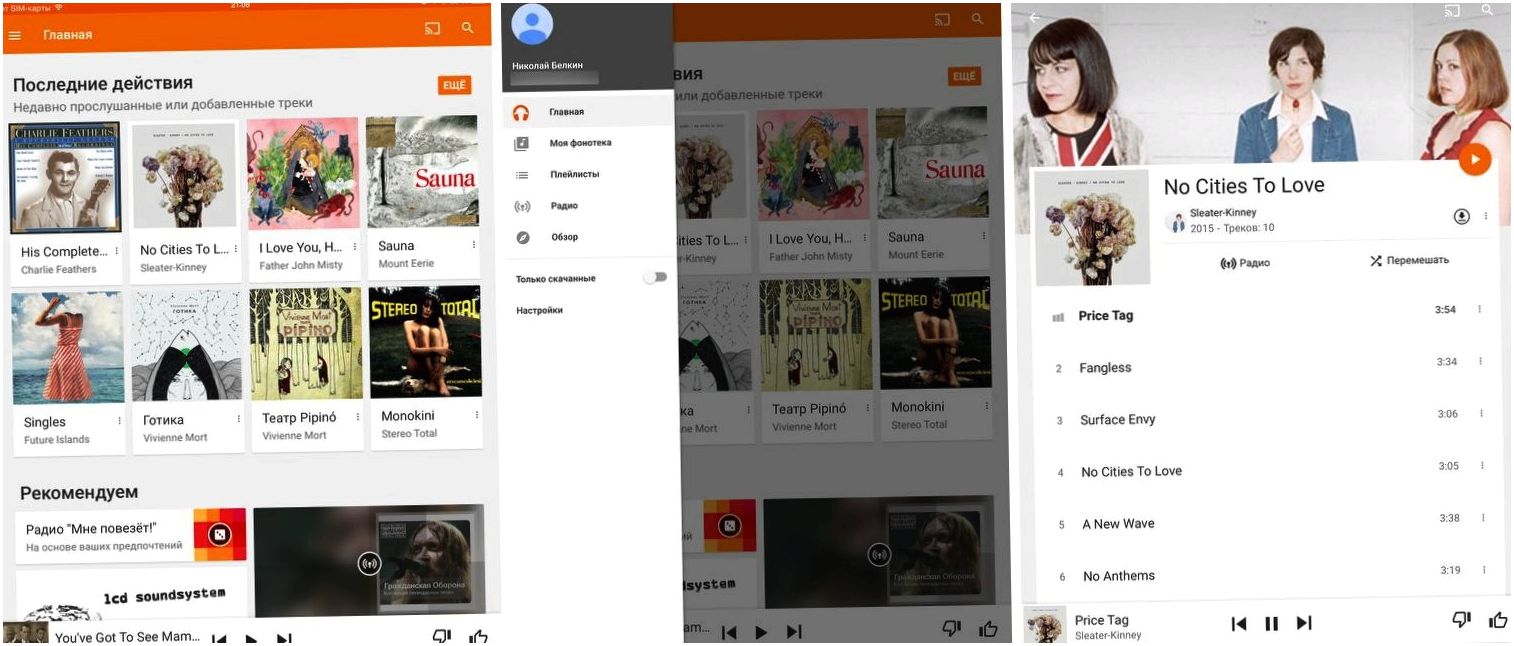Open Singles by Future Islands cover
The width and height of the screenshot is (1514, 646).
(68, 348)
